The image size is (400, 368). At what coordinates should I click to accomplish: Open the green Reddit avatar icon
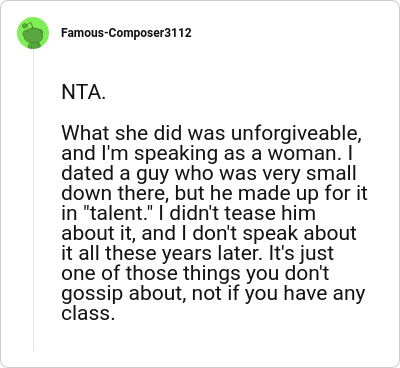33,33
